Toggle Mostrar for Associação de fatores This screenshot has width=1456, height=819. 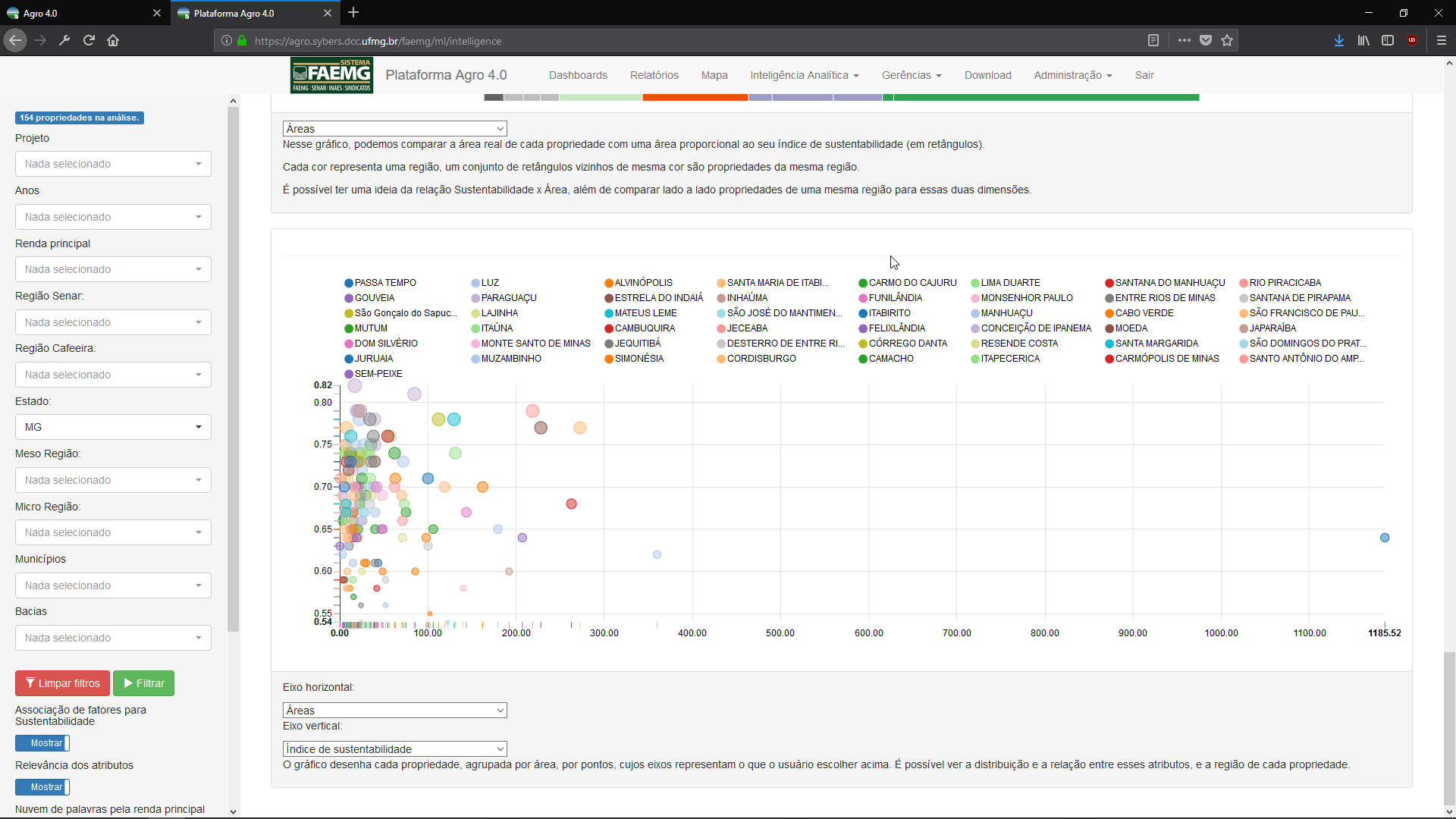43,743
